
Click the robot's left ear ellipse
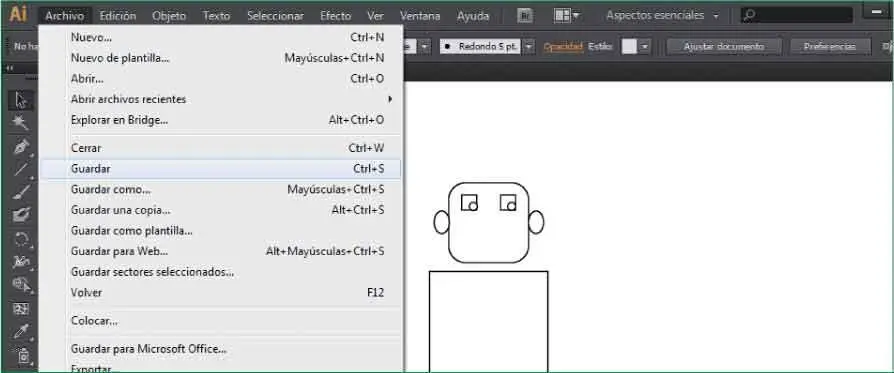[x=441, y=222]
